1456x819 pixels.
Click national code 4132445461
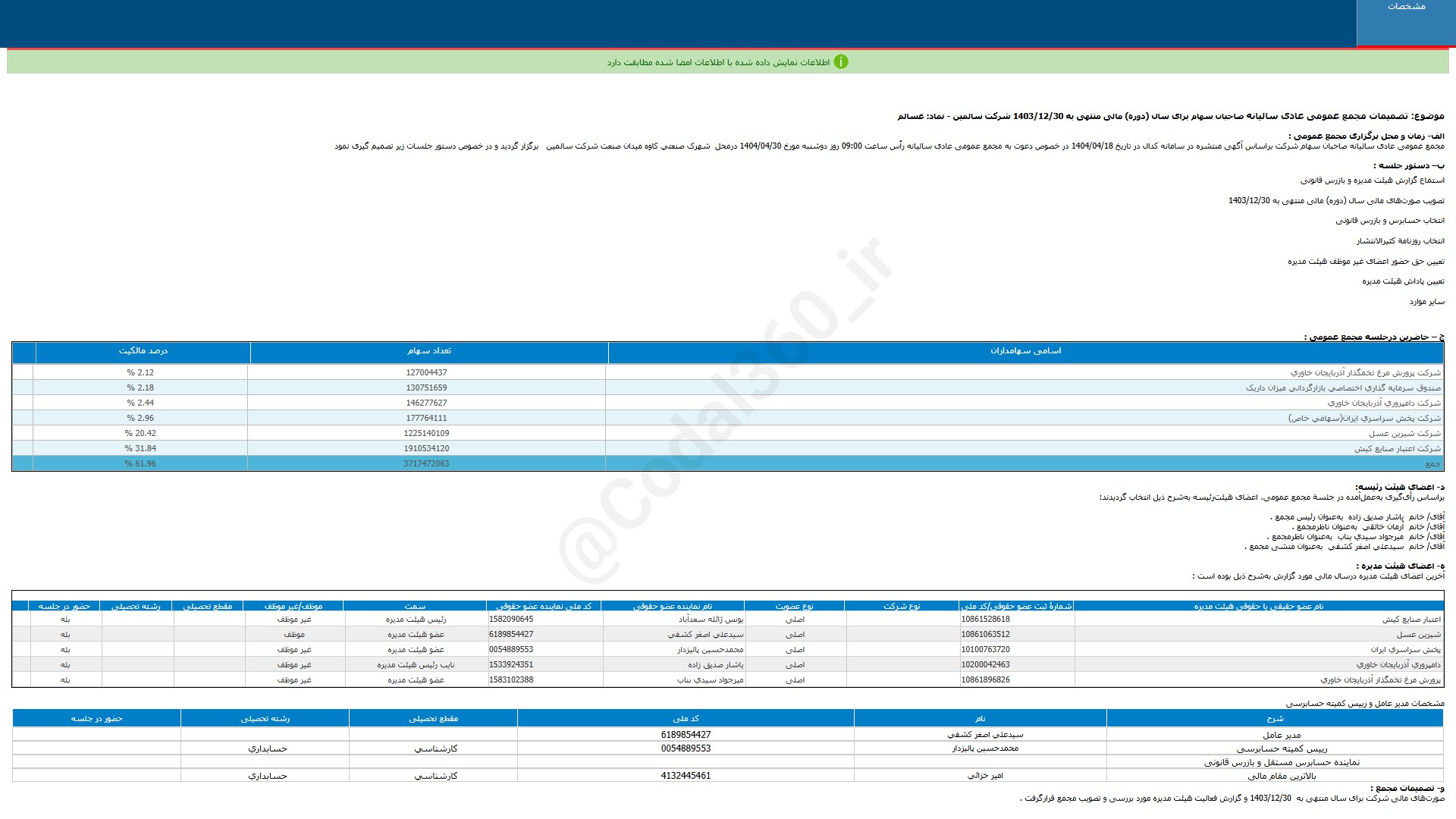click(686, 776)
